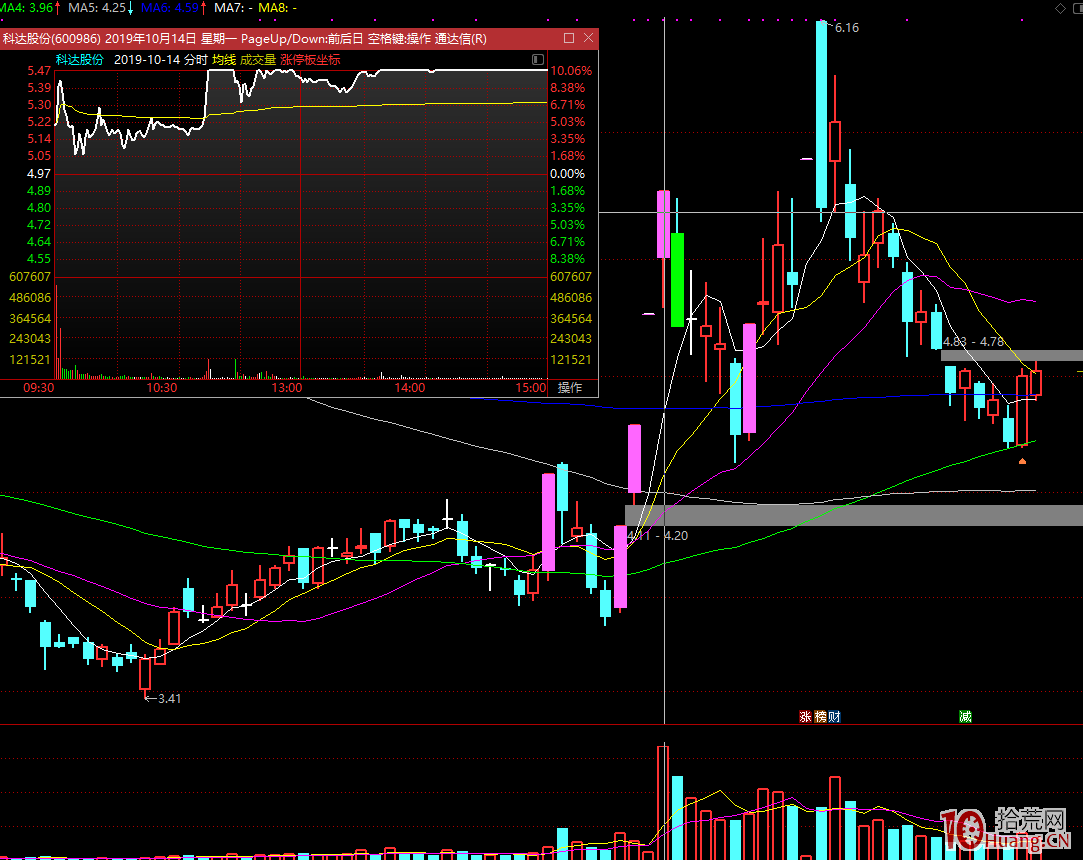Click the 3.41 low price annotation
Viewport: 1083px width, 860px height.
(169, 698)
